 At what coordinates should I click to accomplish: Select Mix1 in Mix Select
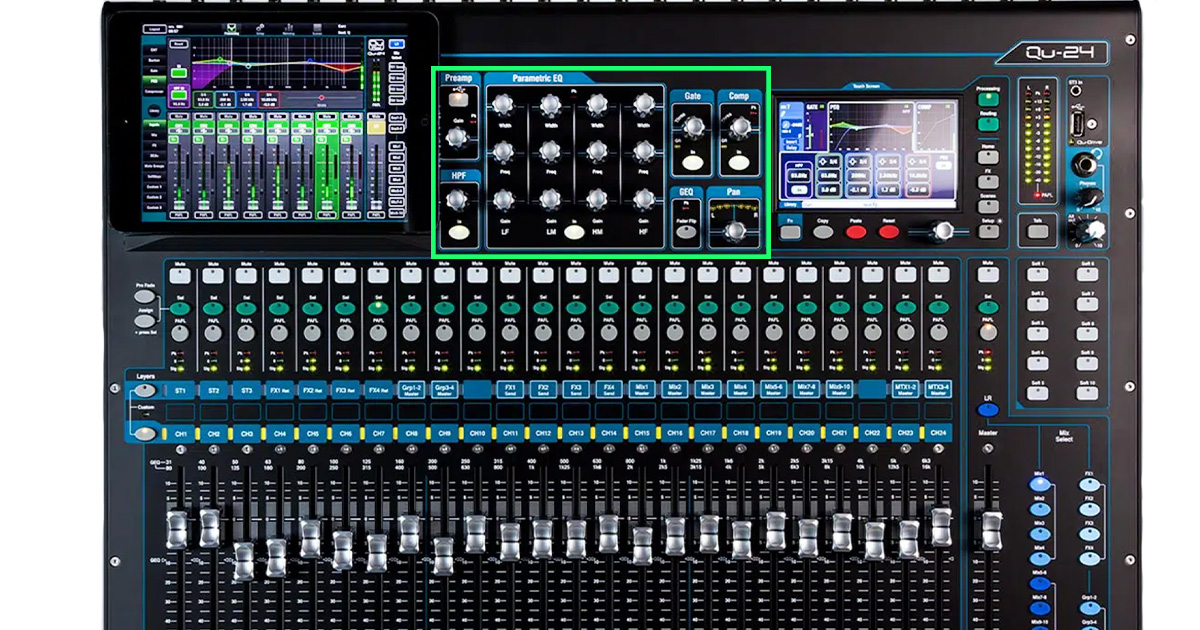(x=1040, y=482)
